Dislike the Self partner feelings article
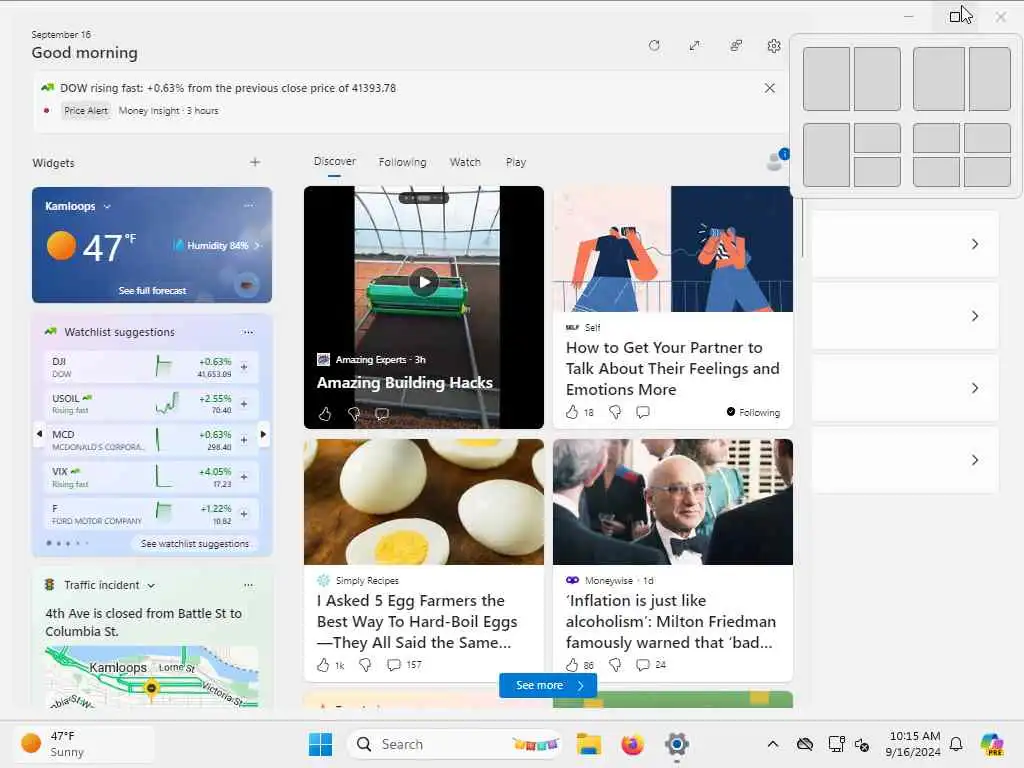 (615, 412)
